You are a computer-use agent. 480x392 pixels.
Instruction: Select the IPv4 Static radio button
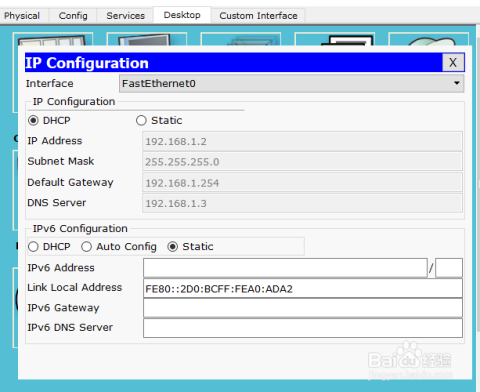141,120
